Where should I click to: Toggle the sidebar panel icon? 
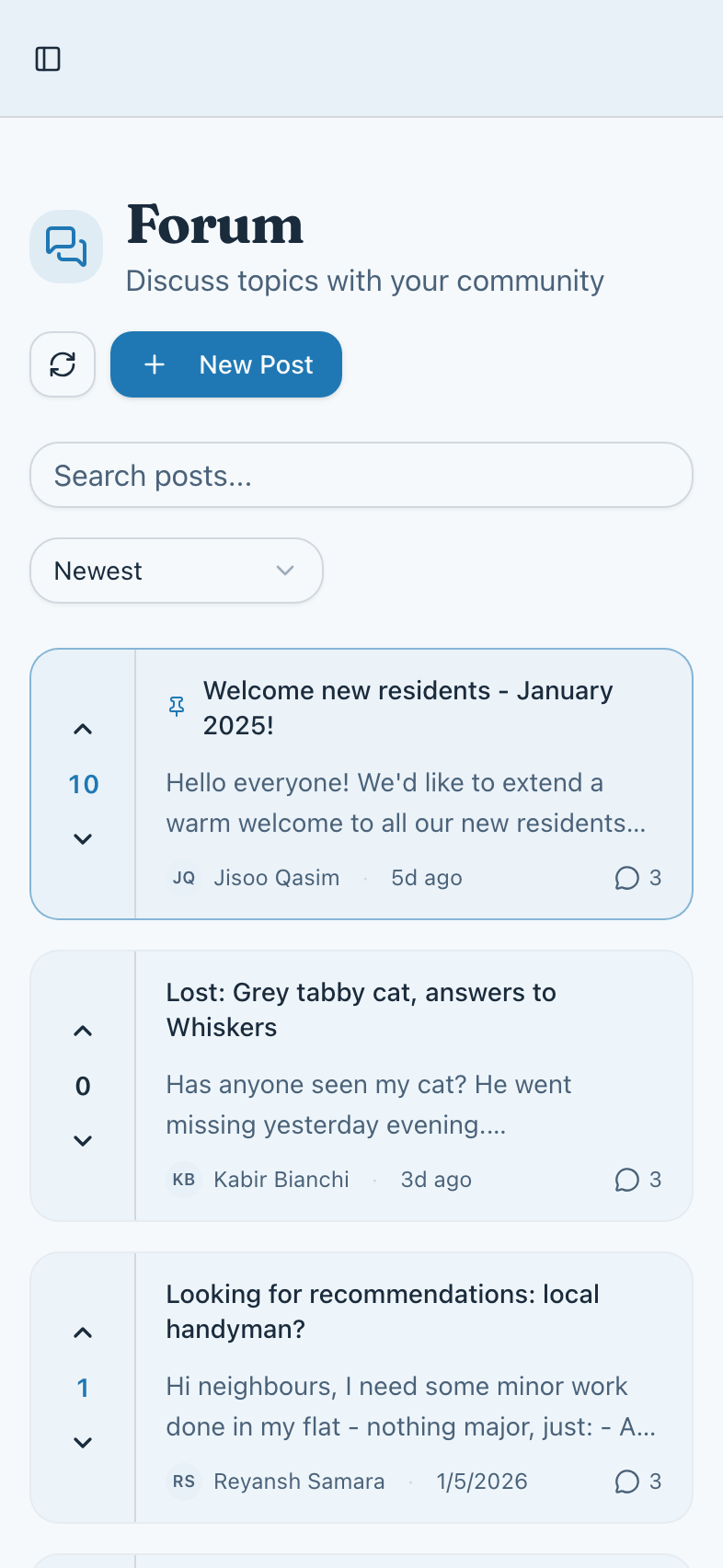(x=48, y=59)
